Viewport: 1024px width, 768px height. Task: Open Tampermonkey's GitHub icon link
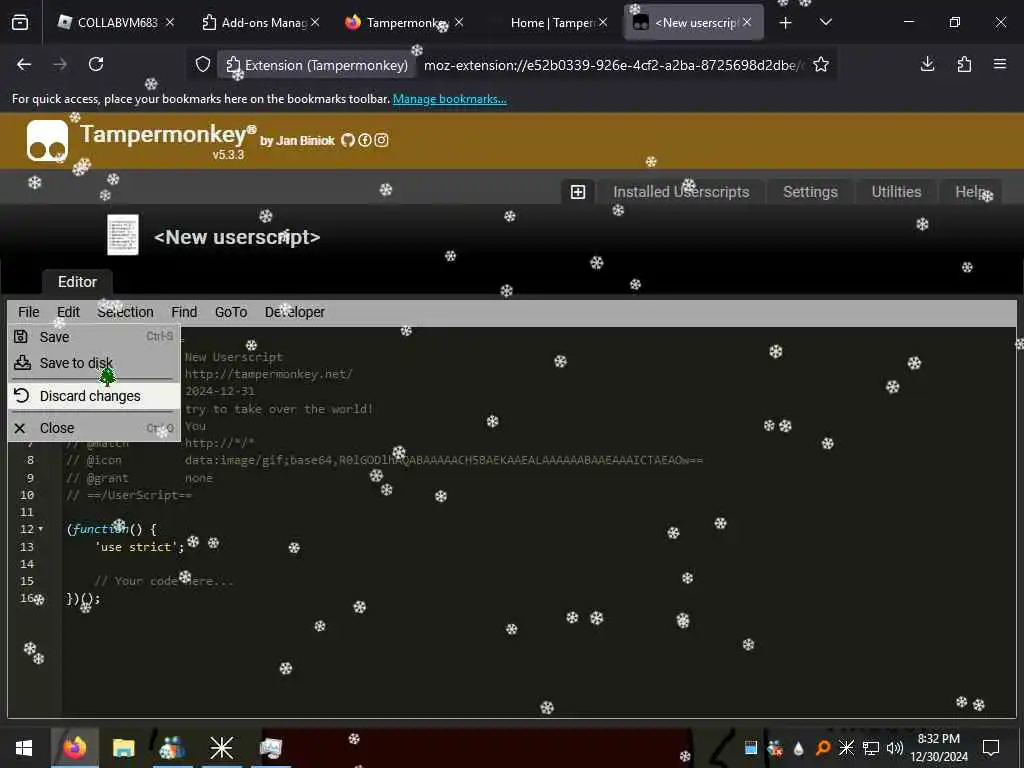click(347, 140)
